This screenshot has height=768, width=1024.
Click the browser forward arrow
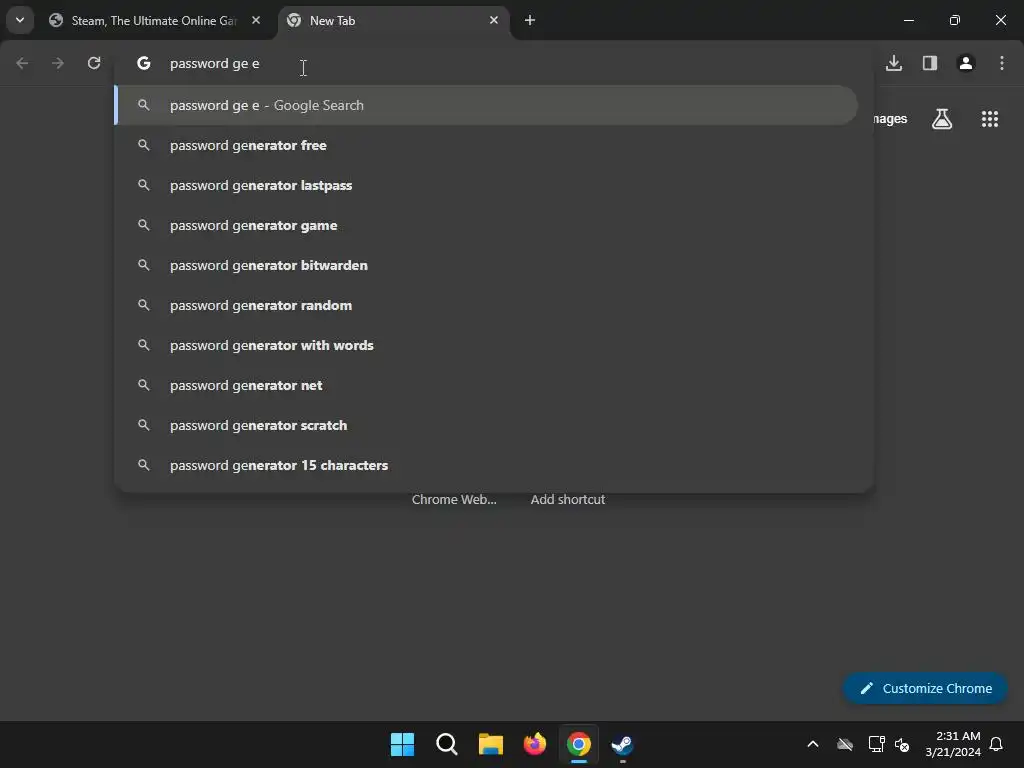coord(58,63)
